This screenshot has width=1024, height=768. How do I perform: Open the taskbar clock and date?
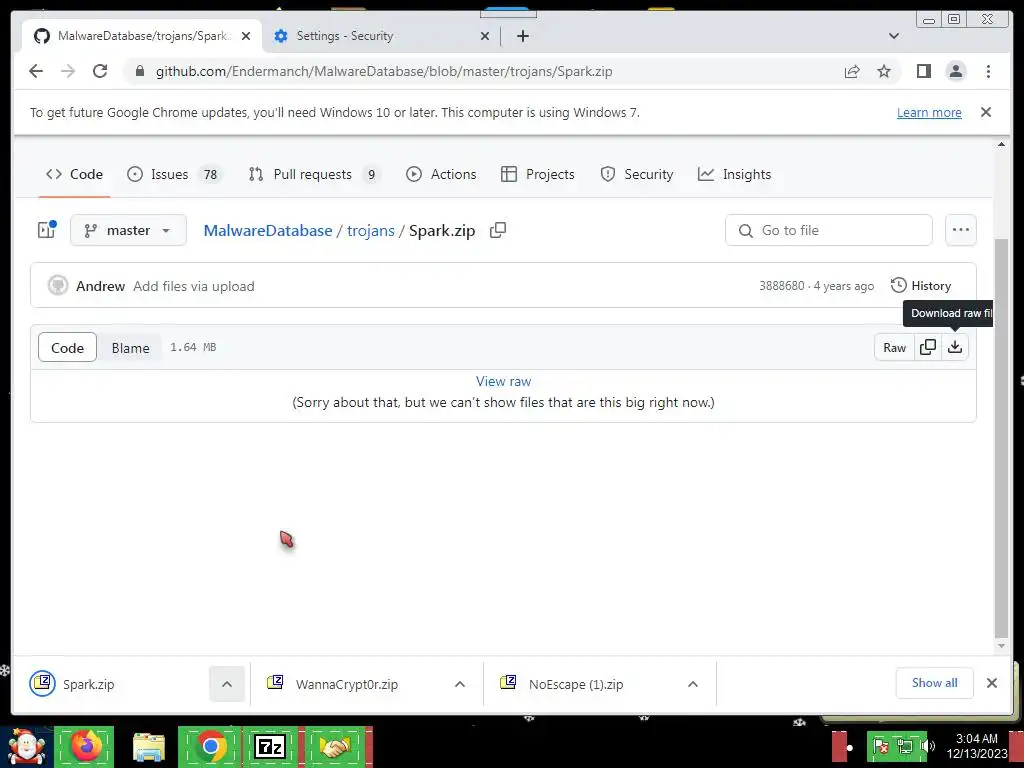pyautogui.click(x=977, y=746)
